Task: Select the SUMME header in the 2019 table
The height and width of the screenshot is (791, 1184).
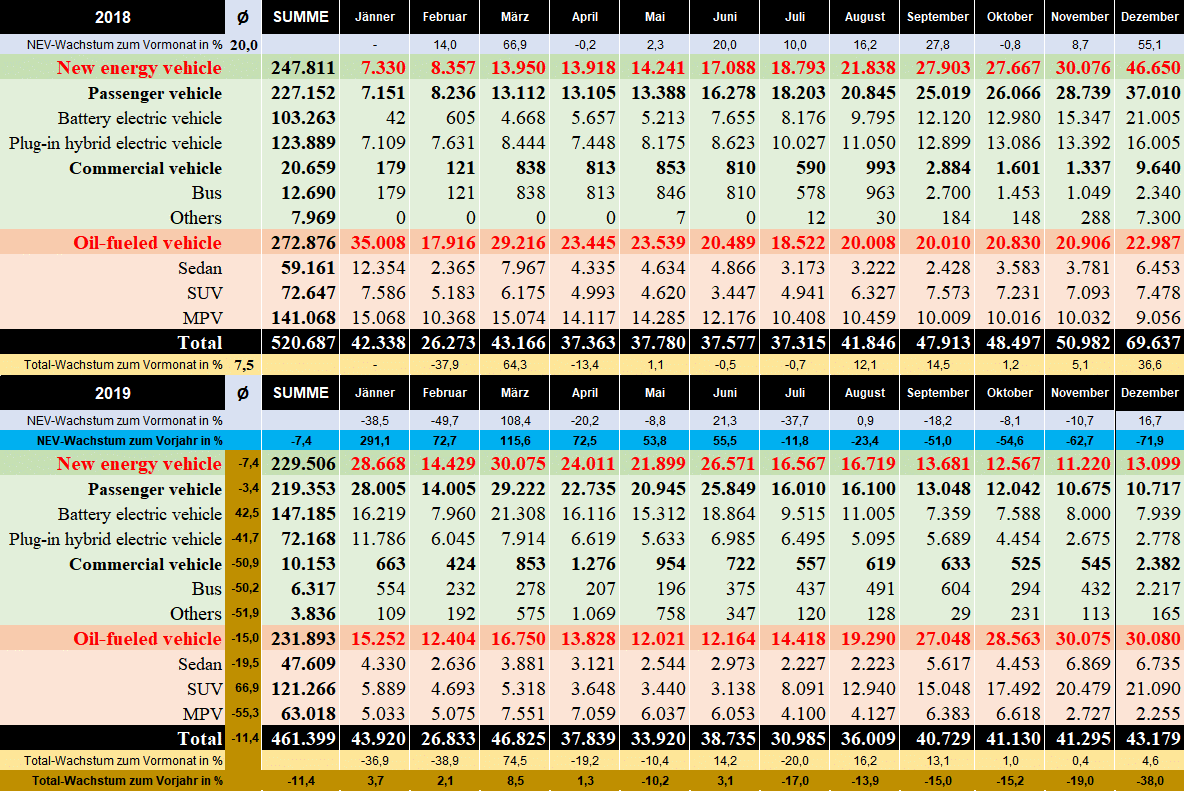Action: (301, 392)
